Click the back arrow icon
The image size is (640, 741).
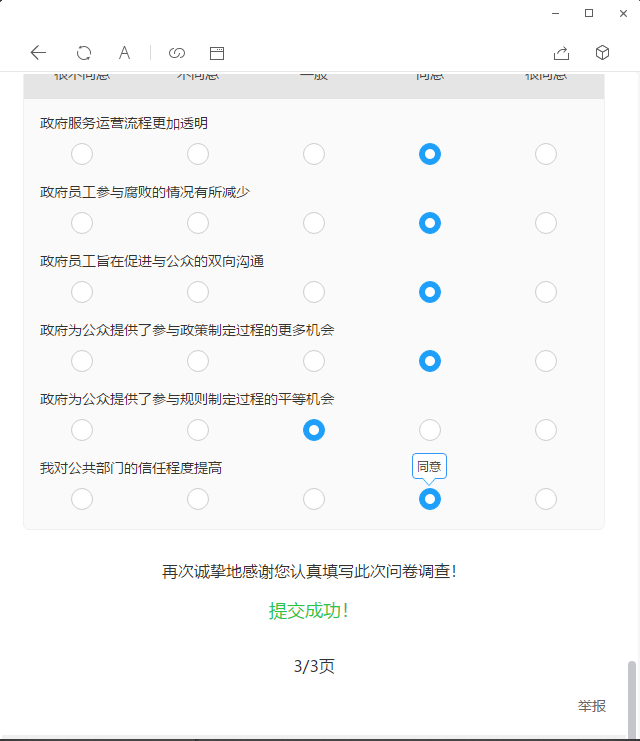click(x=38, y=53)
